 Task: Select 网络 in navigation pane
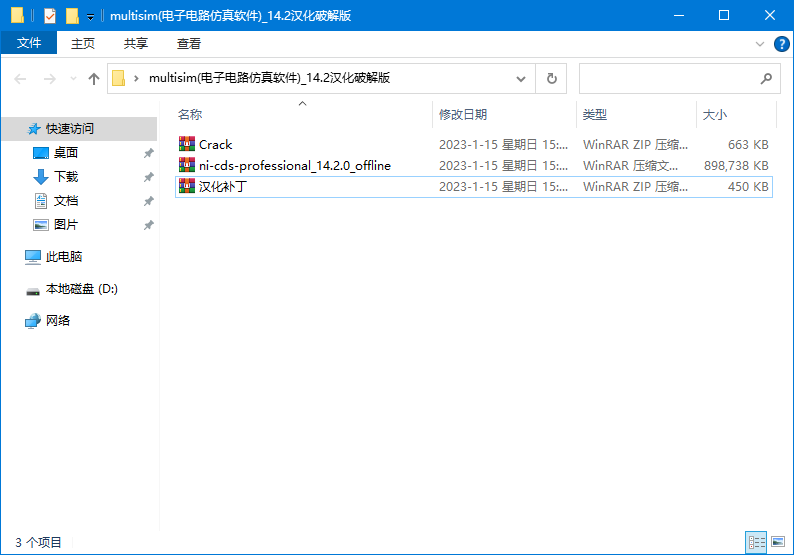(58, 321)
